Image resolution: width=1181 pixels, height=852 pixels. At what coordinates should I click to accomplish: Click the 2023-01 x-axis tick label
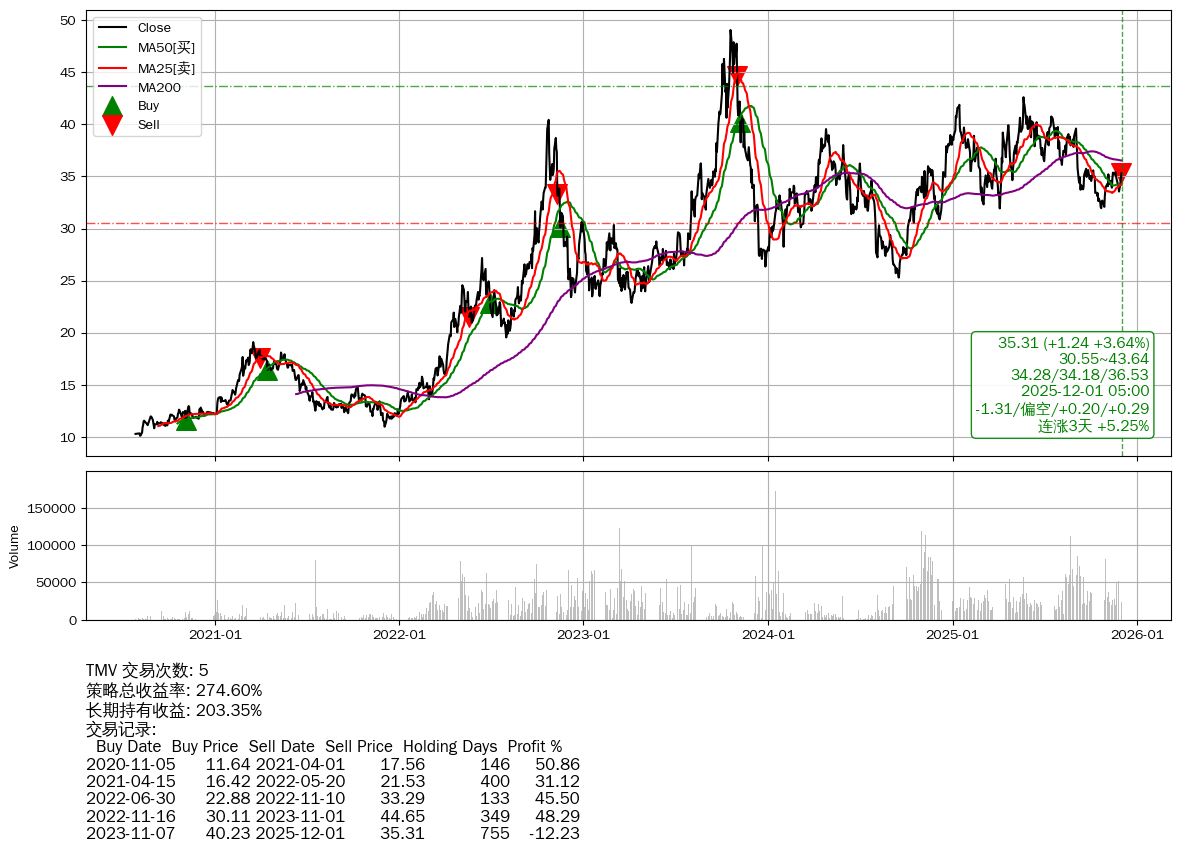click(x=583, y=634)
